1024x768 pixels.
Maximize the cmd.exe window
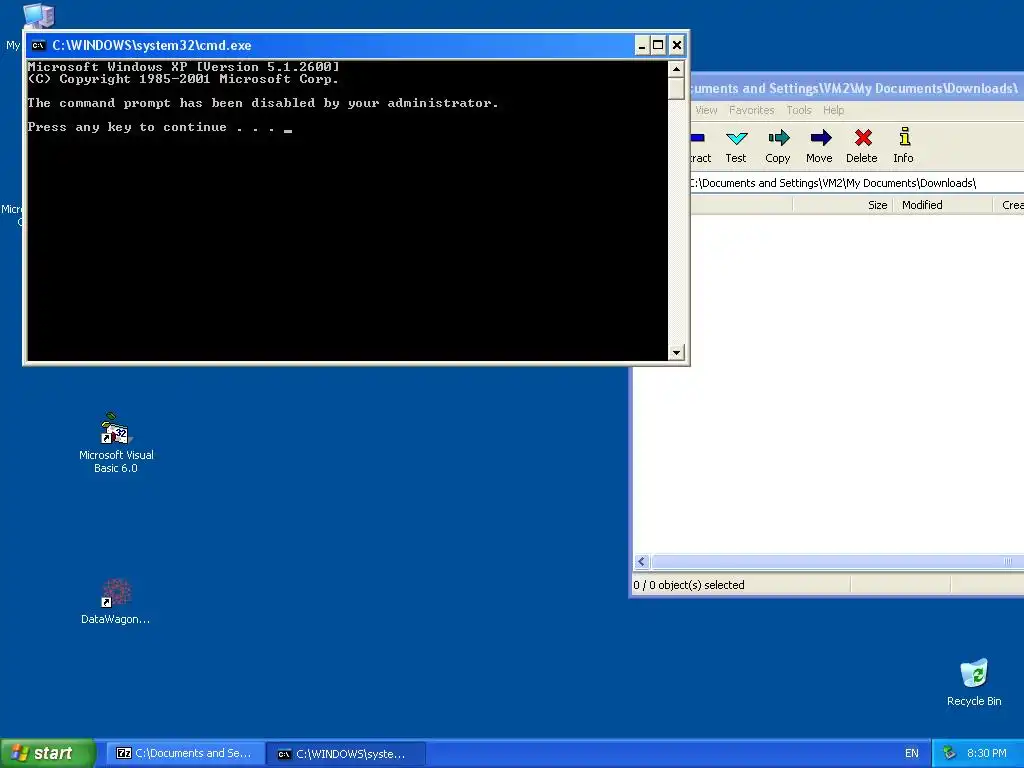(658, 45)
